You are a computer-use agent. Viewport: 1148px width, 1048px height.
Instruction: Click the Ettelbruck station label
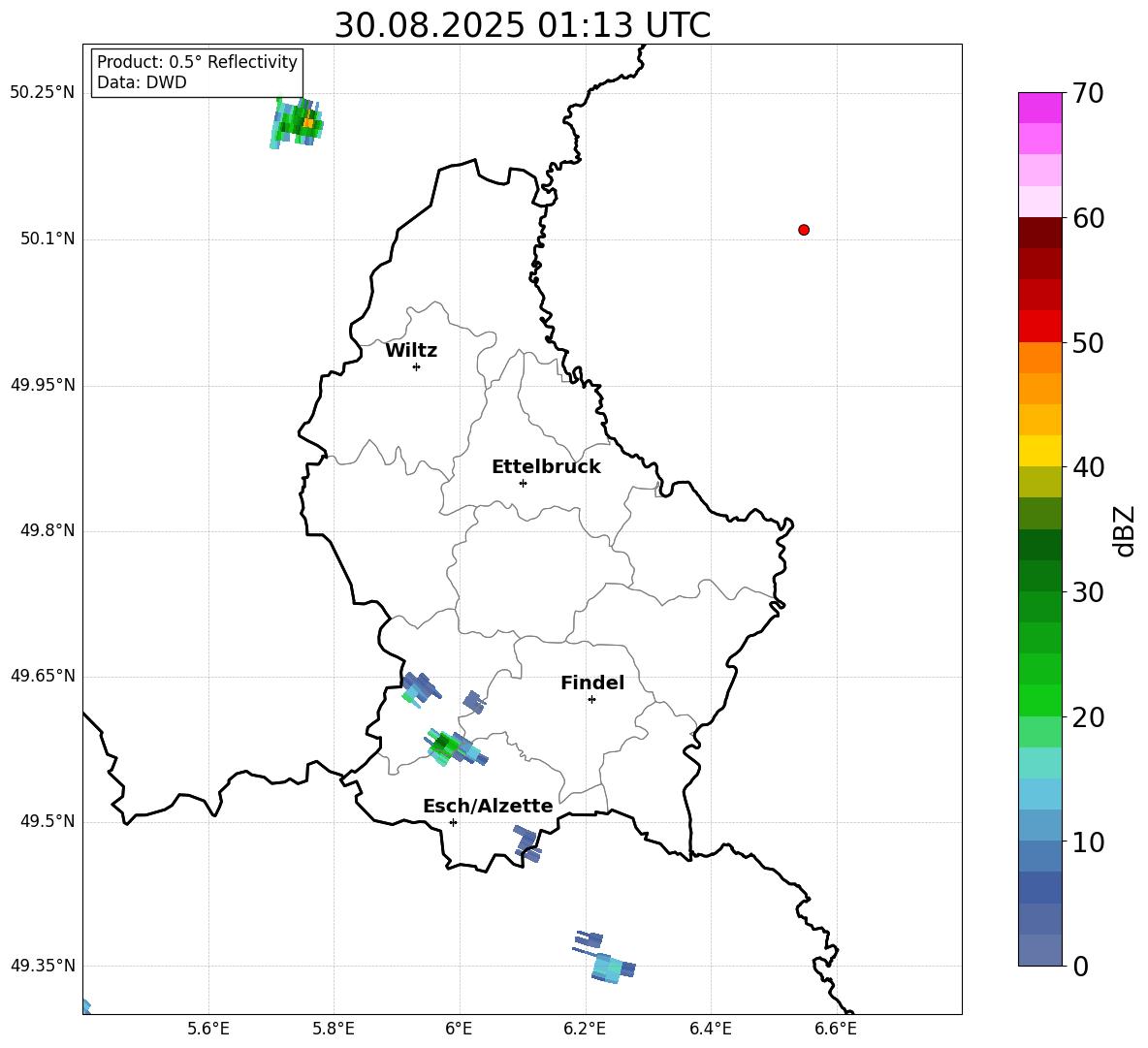pyautogui.click(x=546, y=467)
